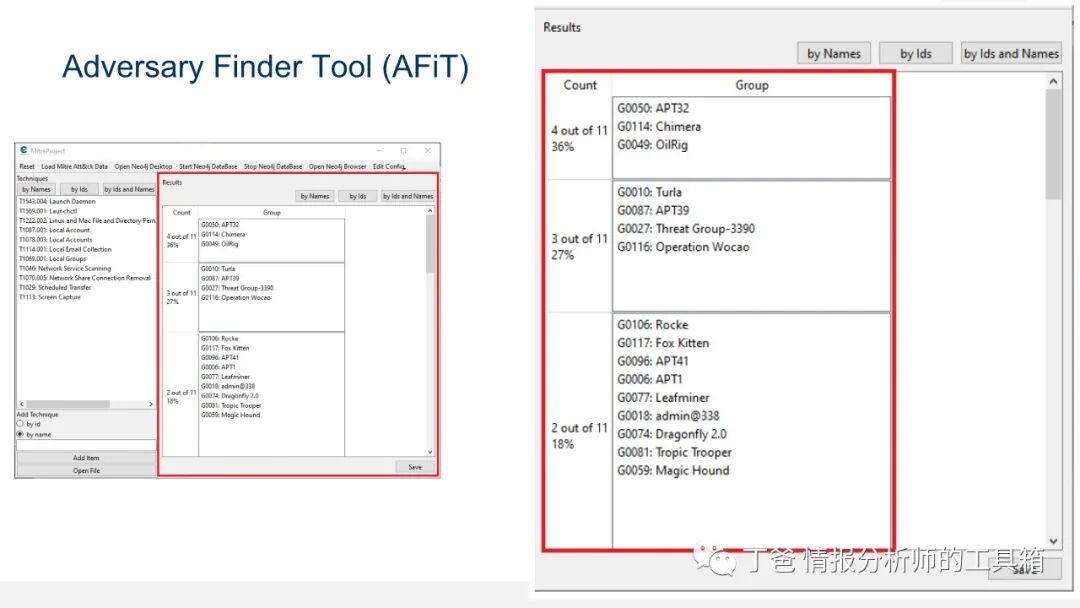Select T1046: Network Service Scanning technique
This screenshot has height=608, width=1080.
(65, 269)
